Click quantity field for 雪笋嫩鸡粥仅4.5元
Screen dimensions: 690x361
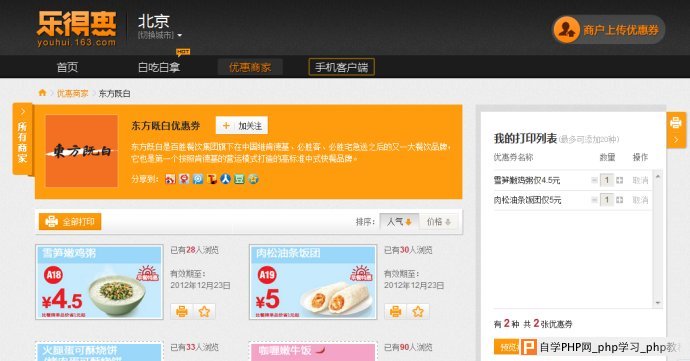point(607,180)
